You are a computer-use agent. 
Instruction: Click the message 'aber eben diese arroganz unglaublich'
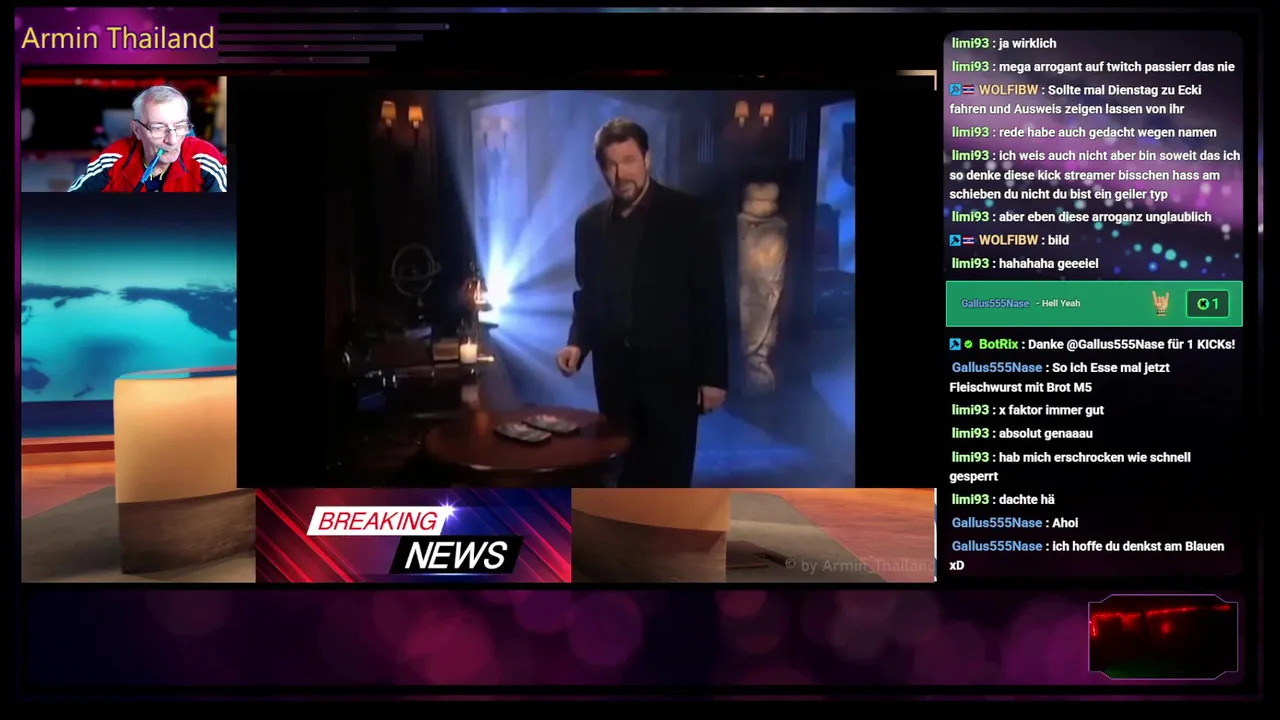coord(1105,217)
